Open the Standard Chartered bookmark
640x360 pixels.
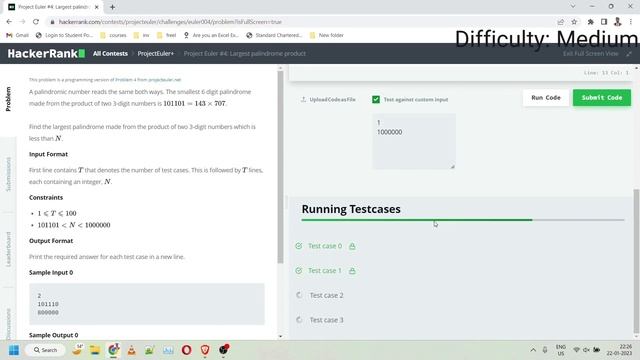(274, 35)
